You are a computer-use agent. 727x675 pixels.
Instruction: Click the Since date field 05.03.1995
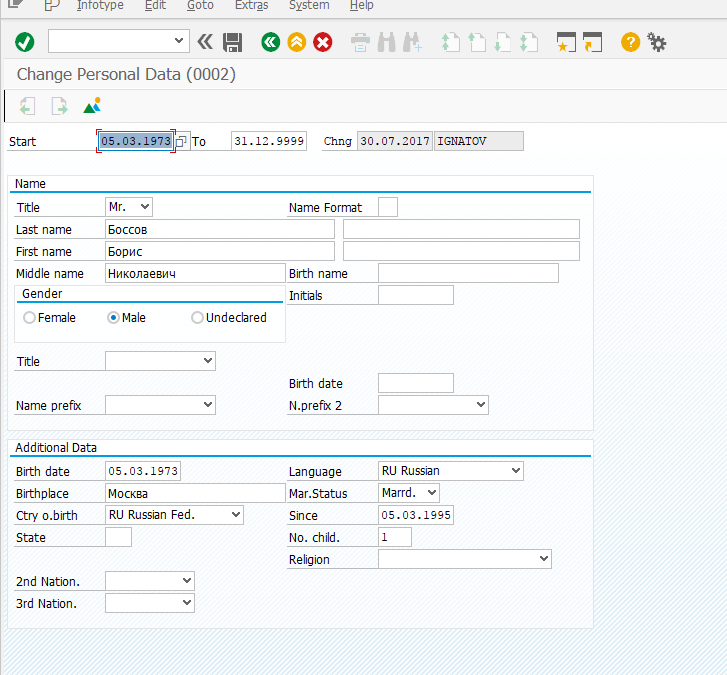pos(416,515)
